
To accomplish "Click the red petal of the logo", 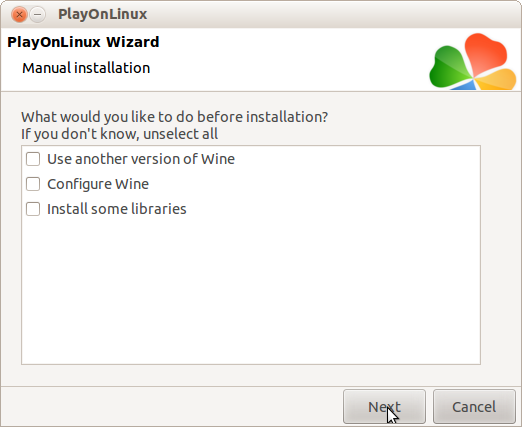I will coord(486,53).
